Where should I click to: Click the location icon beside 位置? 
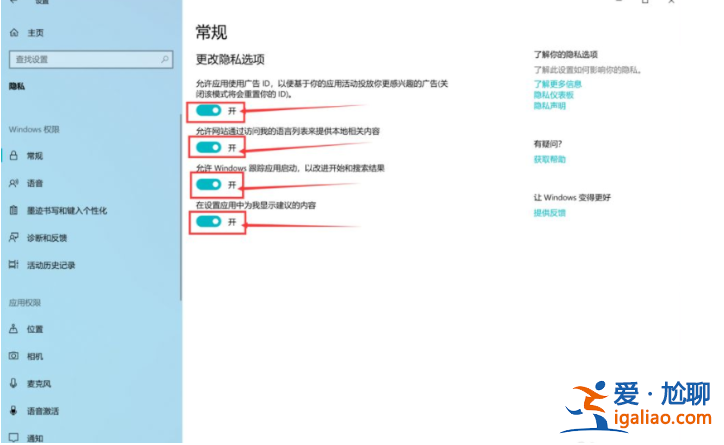click(14, 329)
